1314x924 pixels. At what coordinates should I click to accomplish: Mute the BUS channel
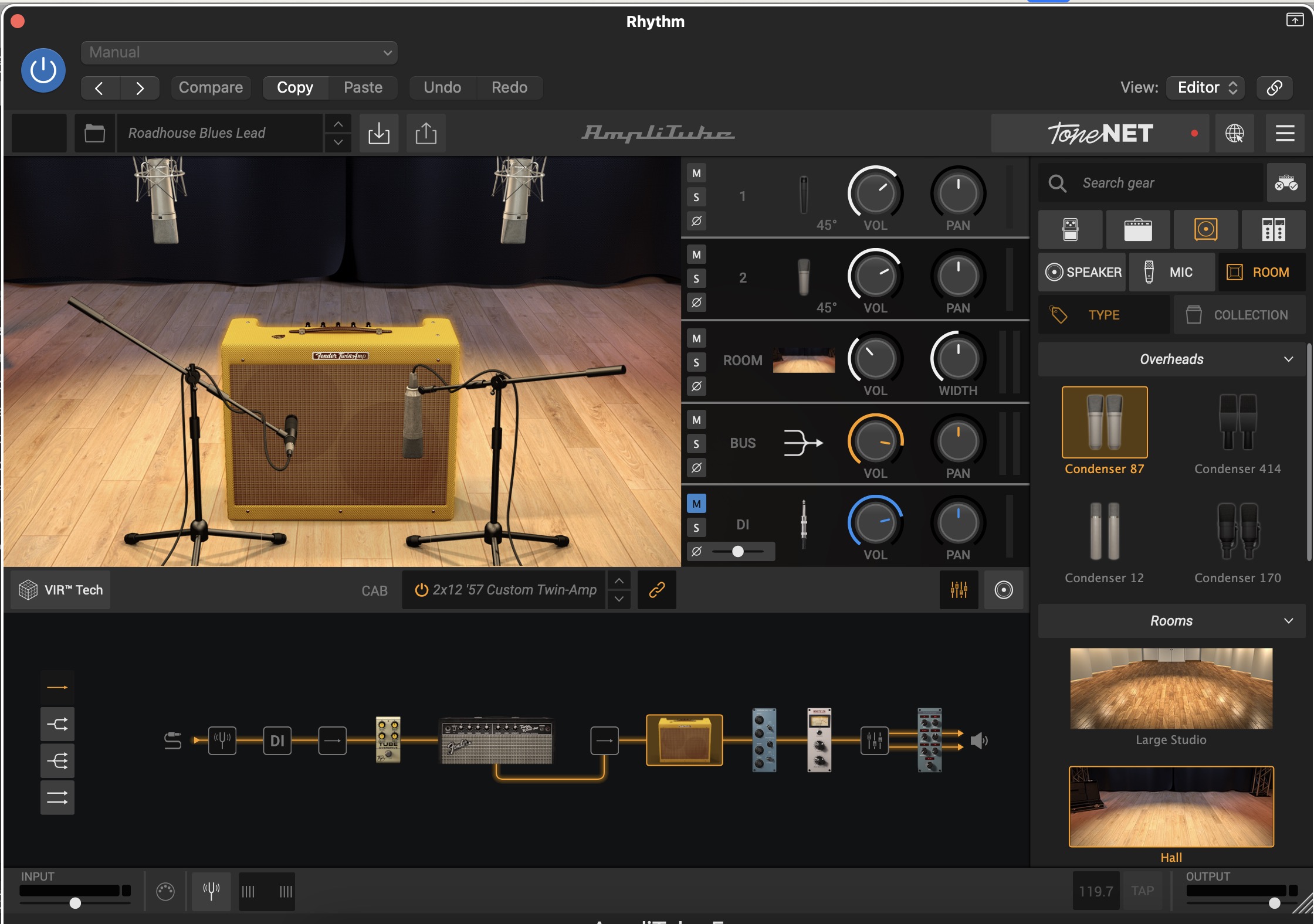[x=696, y=420]
